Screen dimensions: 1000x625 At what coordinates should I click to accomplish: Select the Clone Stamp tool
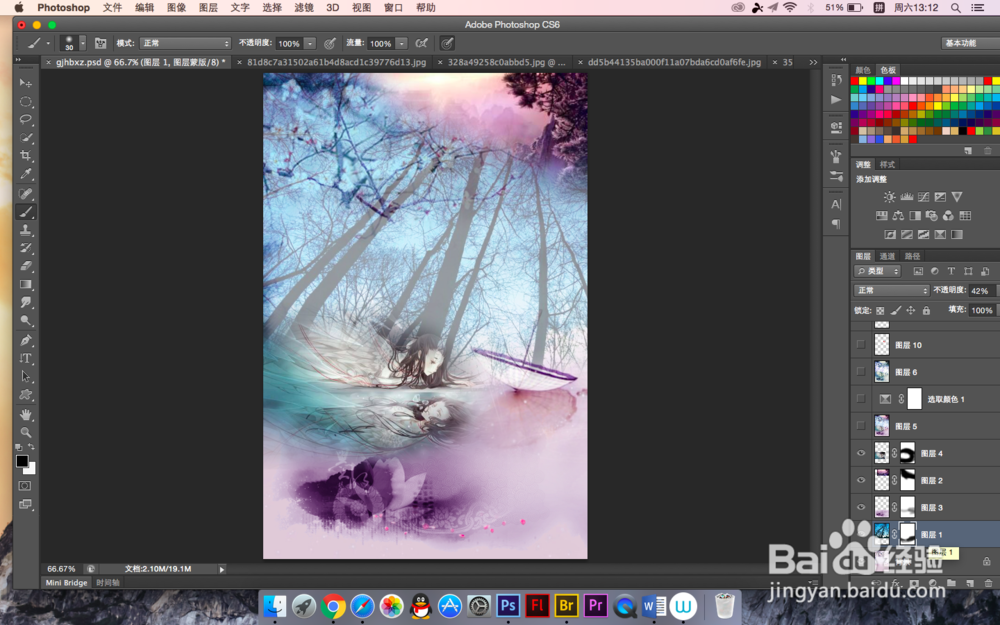click(x=26, y=230)
